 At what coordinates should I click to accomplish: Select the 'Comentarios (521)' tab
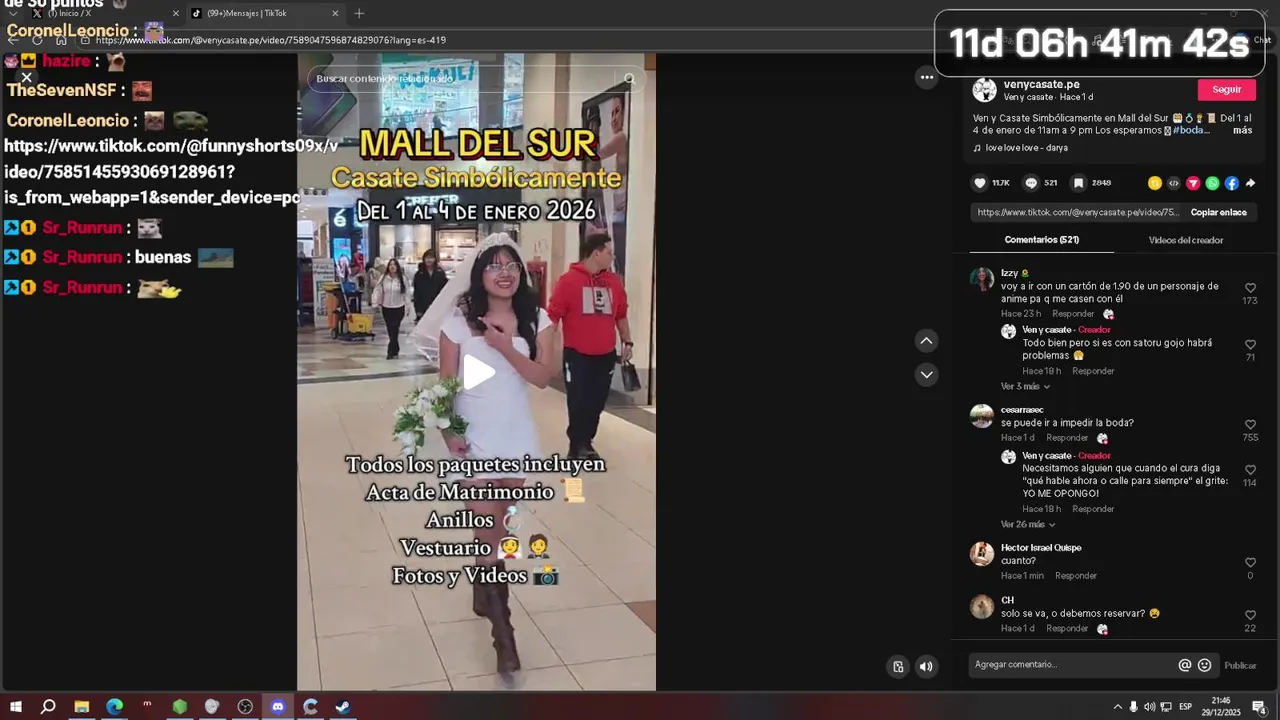point(1041,240)
